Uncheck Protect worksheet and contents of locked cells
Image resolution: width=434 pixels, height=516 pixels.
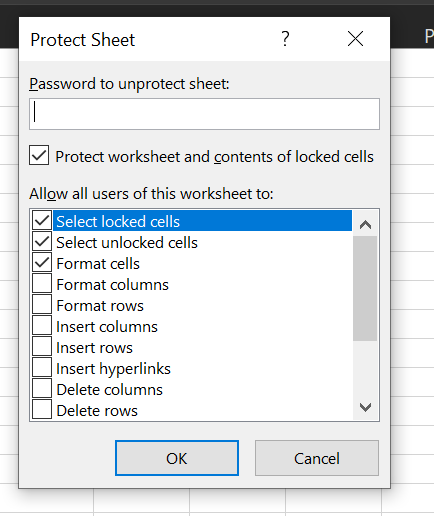39,155
